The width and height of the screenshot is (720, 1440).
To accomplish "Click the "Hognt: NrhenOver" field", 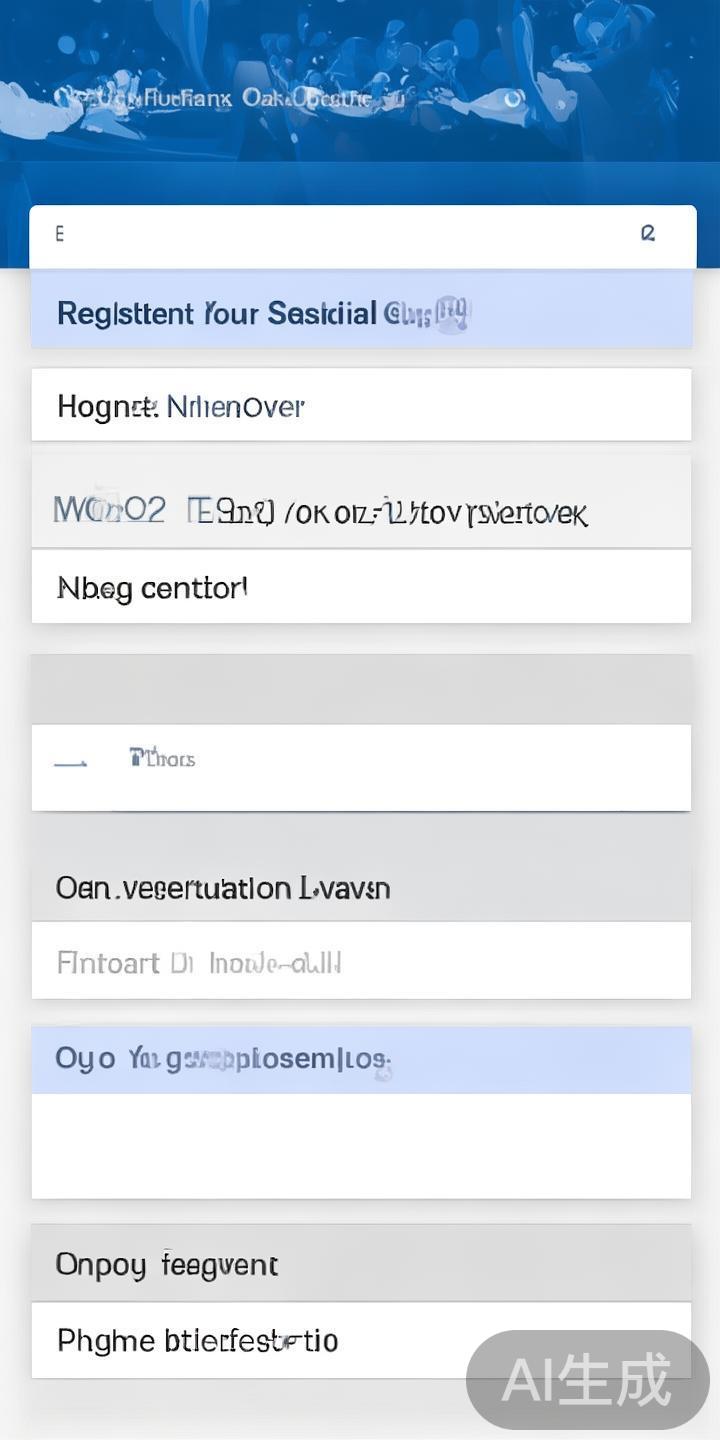I will (360, 405).
